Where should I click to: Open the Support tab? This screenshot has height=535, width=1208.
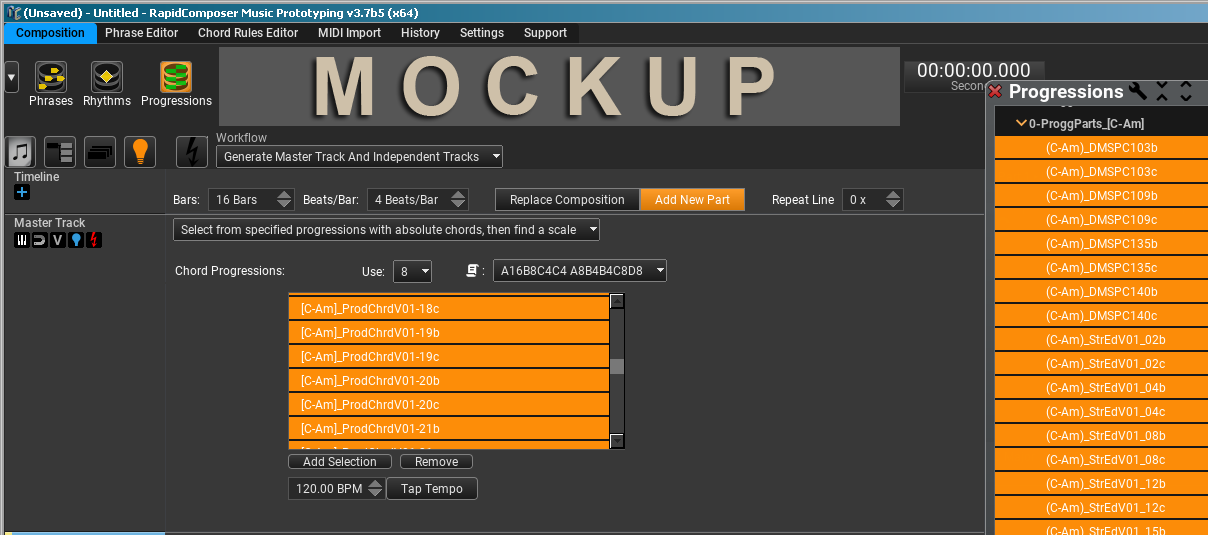[545, 33]
